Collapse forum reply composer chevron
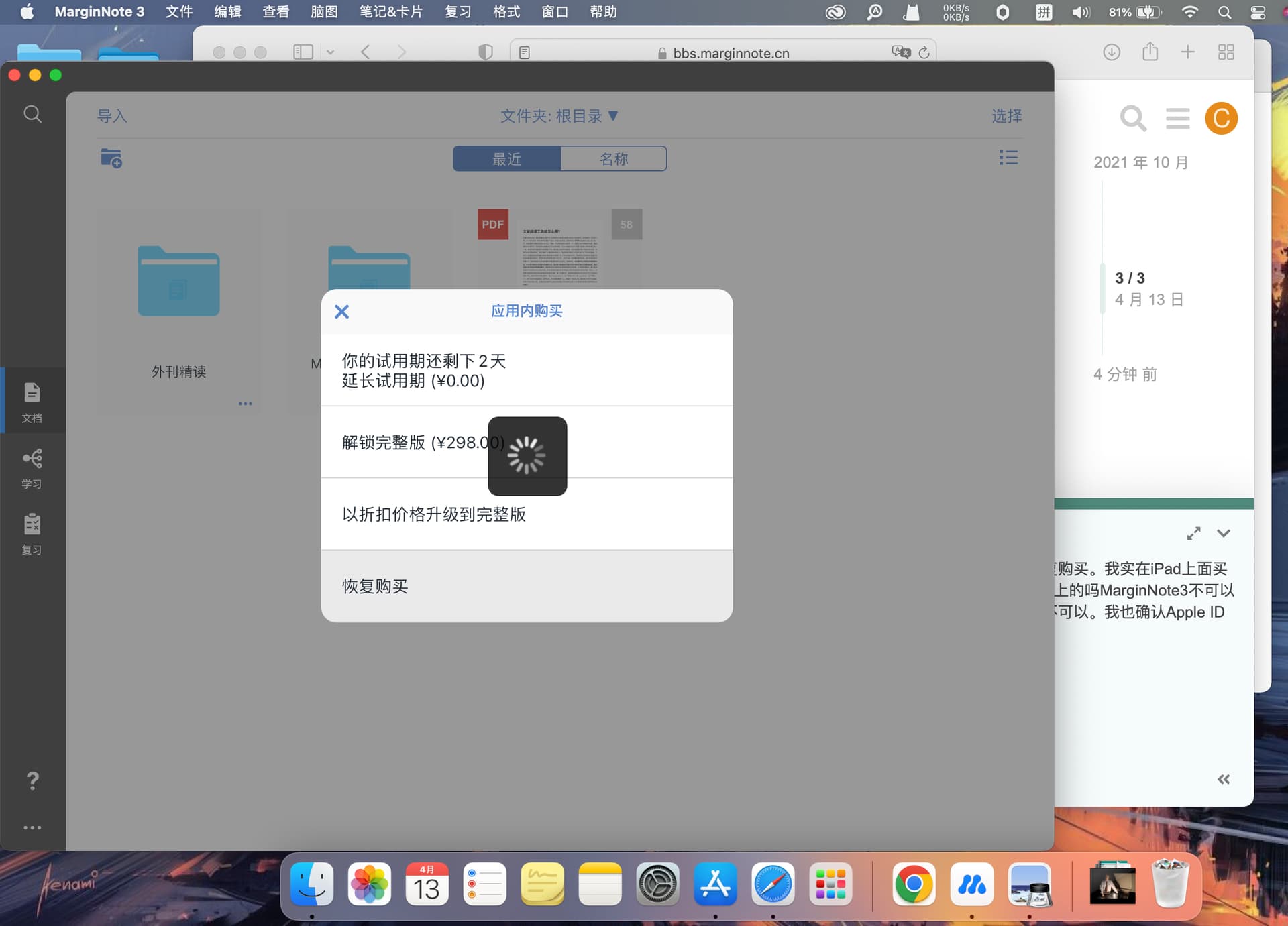1288x926 pixels. (1224, 534)
